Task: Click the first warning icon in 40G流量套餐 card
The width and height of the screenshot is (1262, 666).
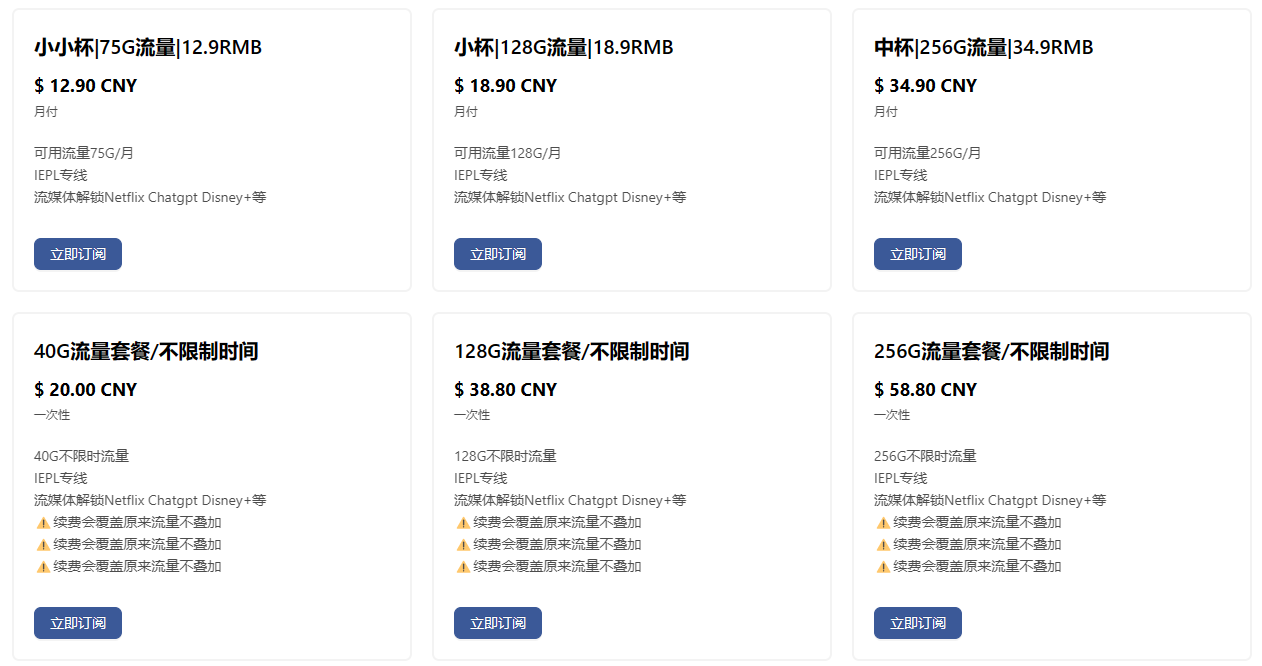Action: tap(43, 522)
